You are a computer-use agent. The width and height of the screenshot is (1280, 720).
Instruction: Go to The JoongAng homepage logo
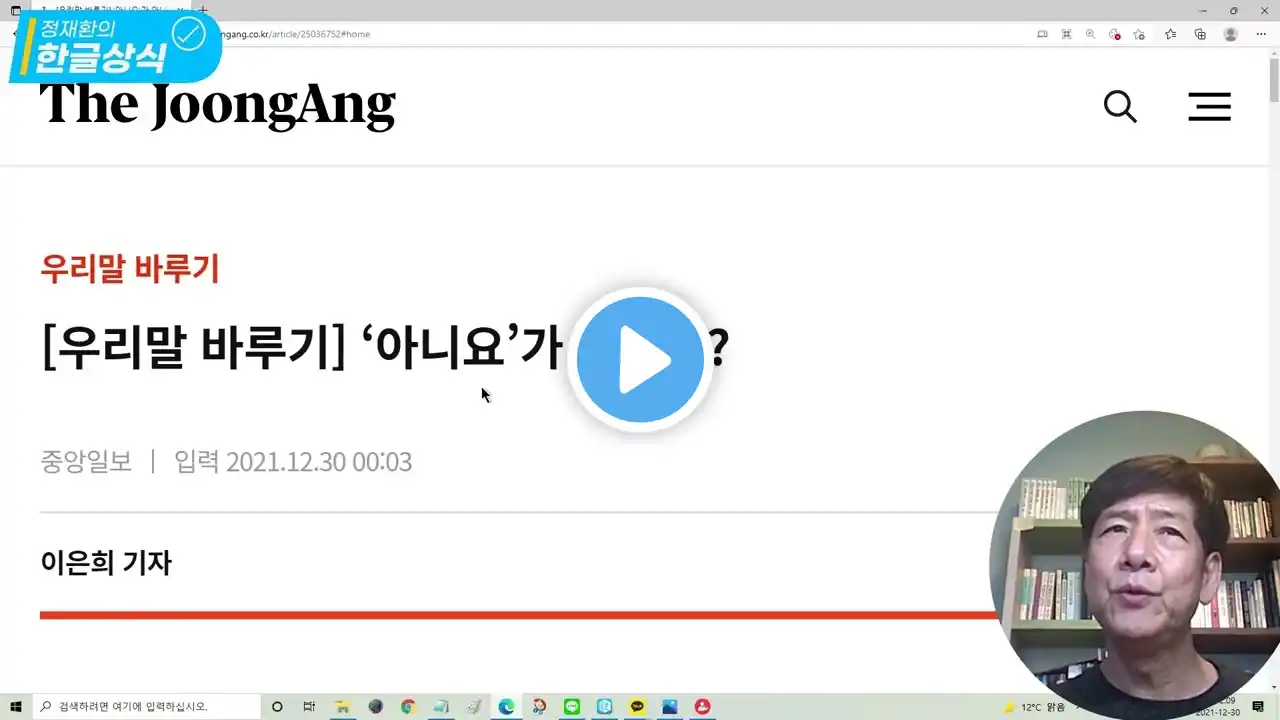tap(217, 104)
